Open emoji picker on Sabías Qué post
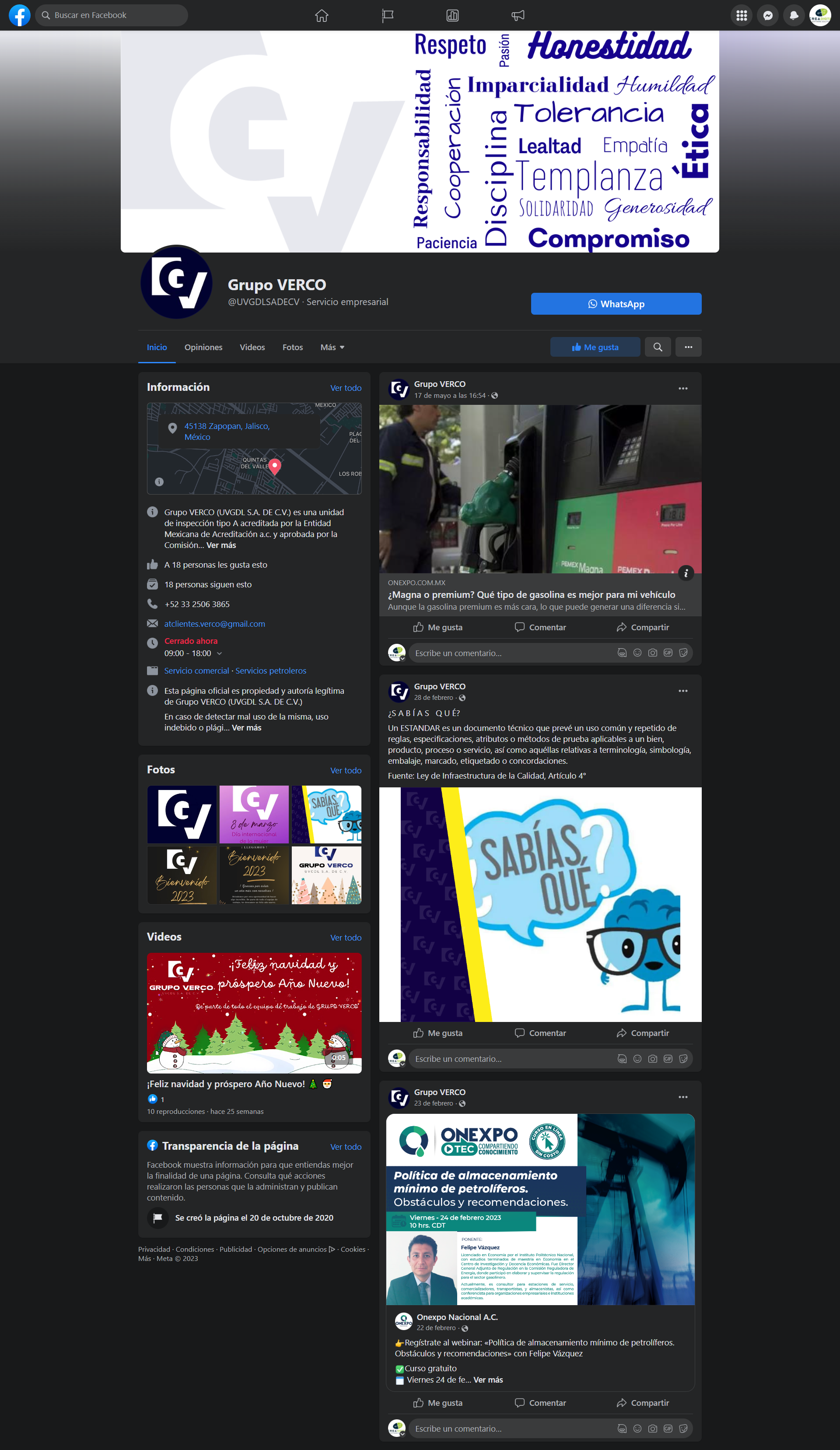The image size is (840, 1450). (x=637, y=1058)
